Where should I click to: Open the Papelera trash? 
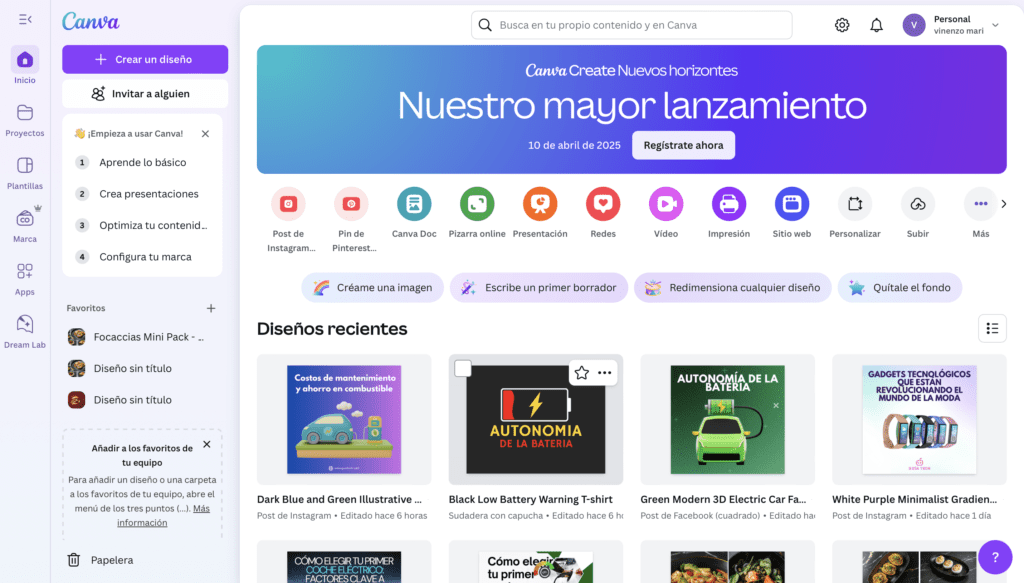coord(101,560)
